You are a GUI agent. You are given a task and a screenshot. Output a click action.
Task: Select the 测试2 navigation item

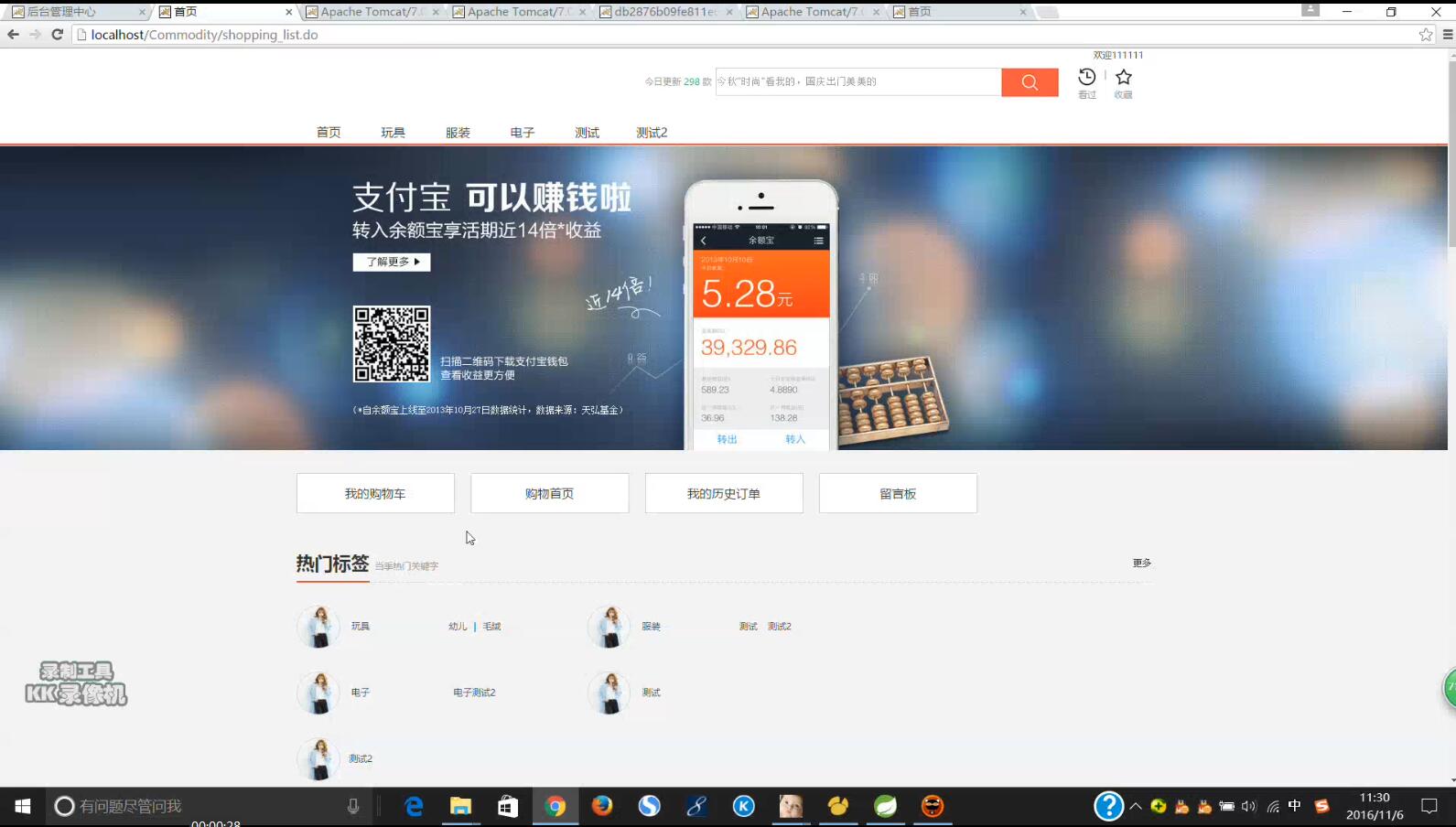click(x=652, y=133)
